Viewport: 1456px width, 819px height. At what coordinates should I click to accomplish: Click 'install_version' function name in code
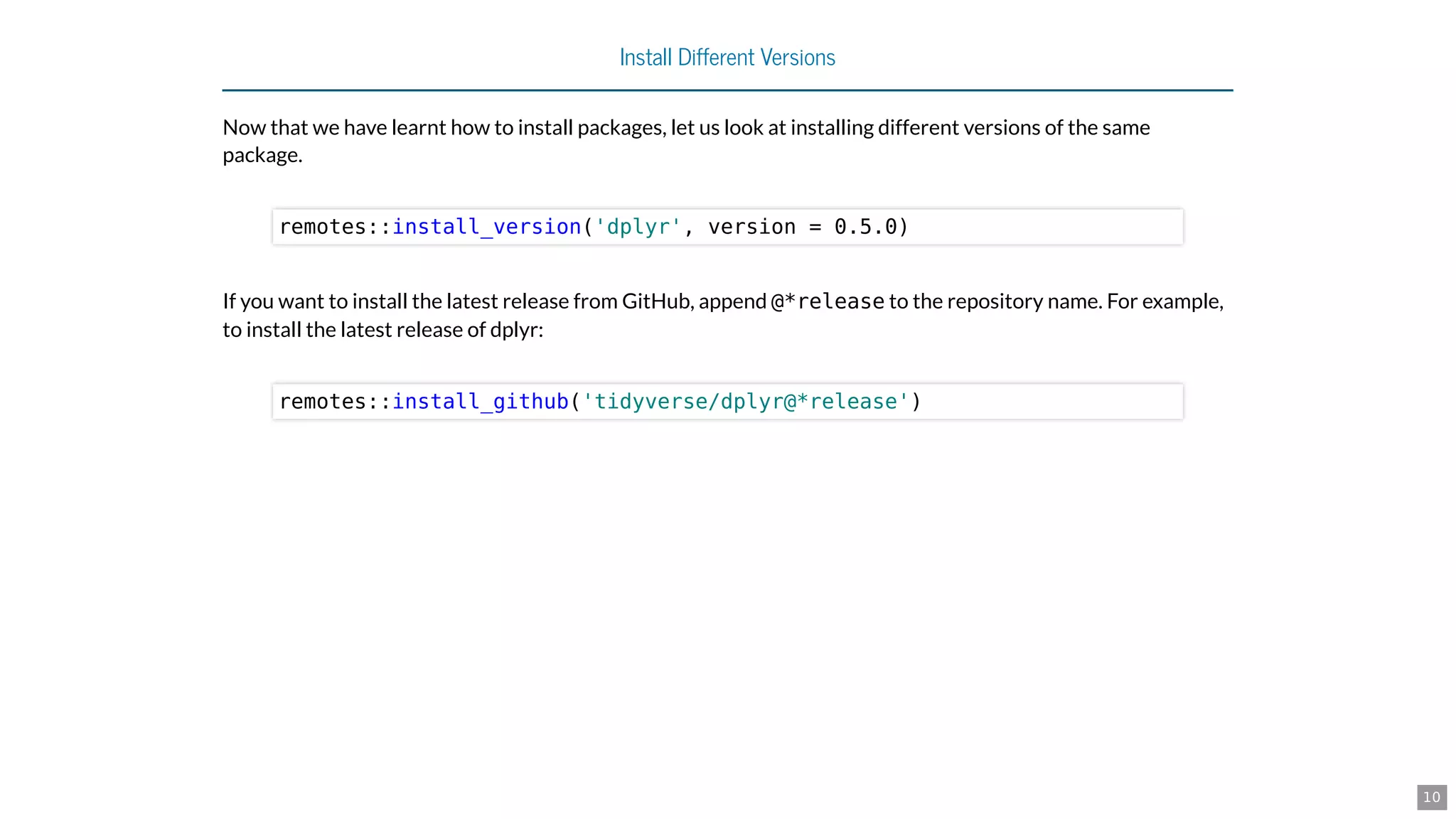(487, 227)
